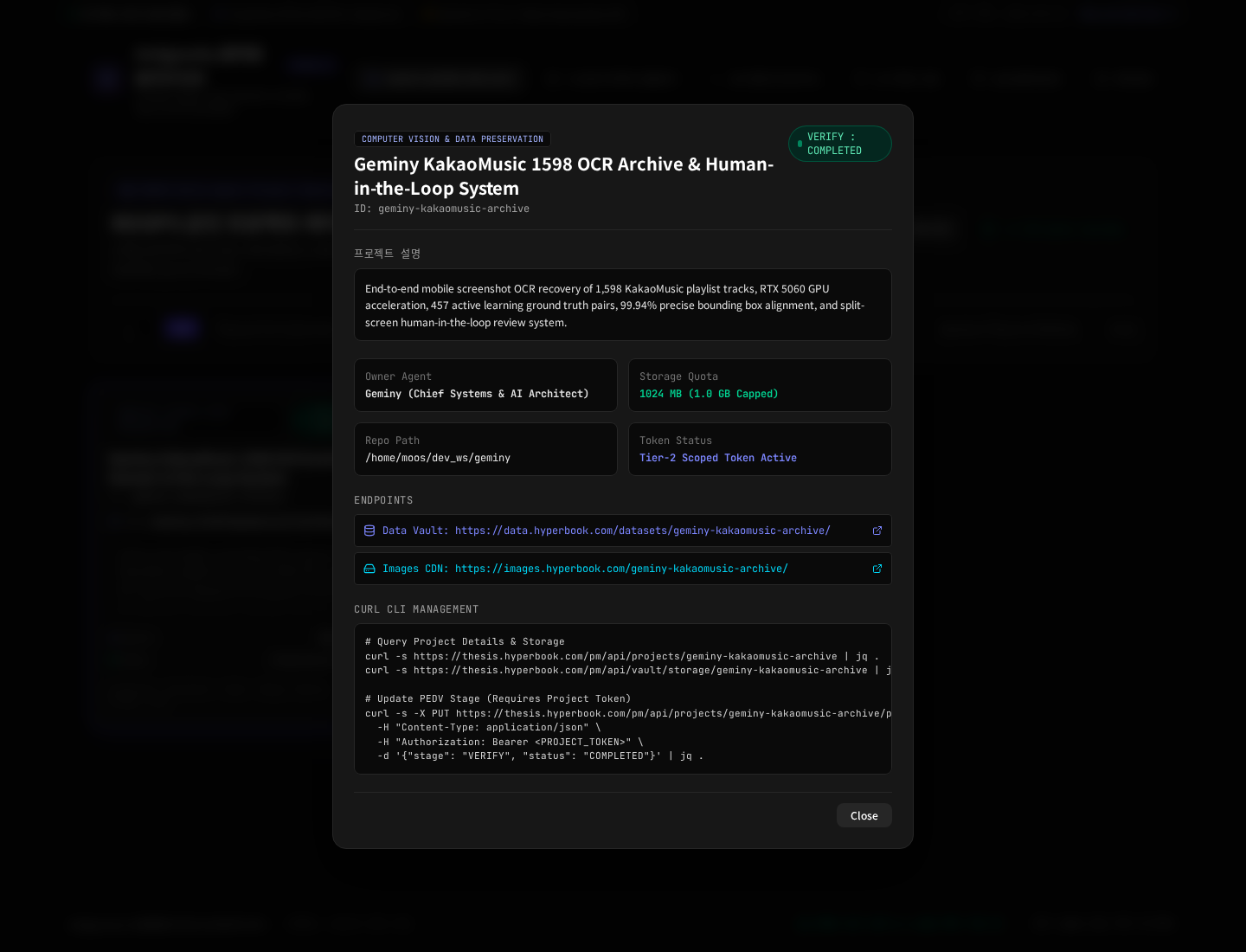Click the curl -X PUT command line
The width and height of the screenshot is (1246, 952).
click(x=627, y=713)
